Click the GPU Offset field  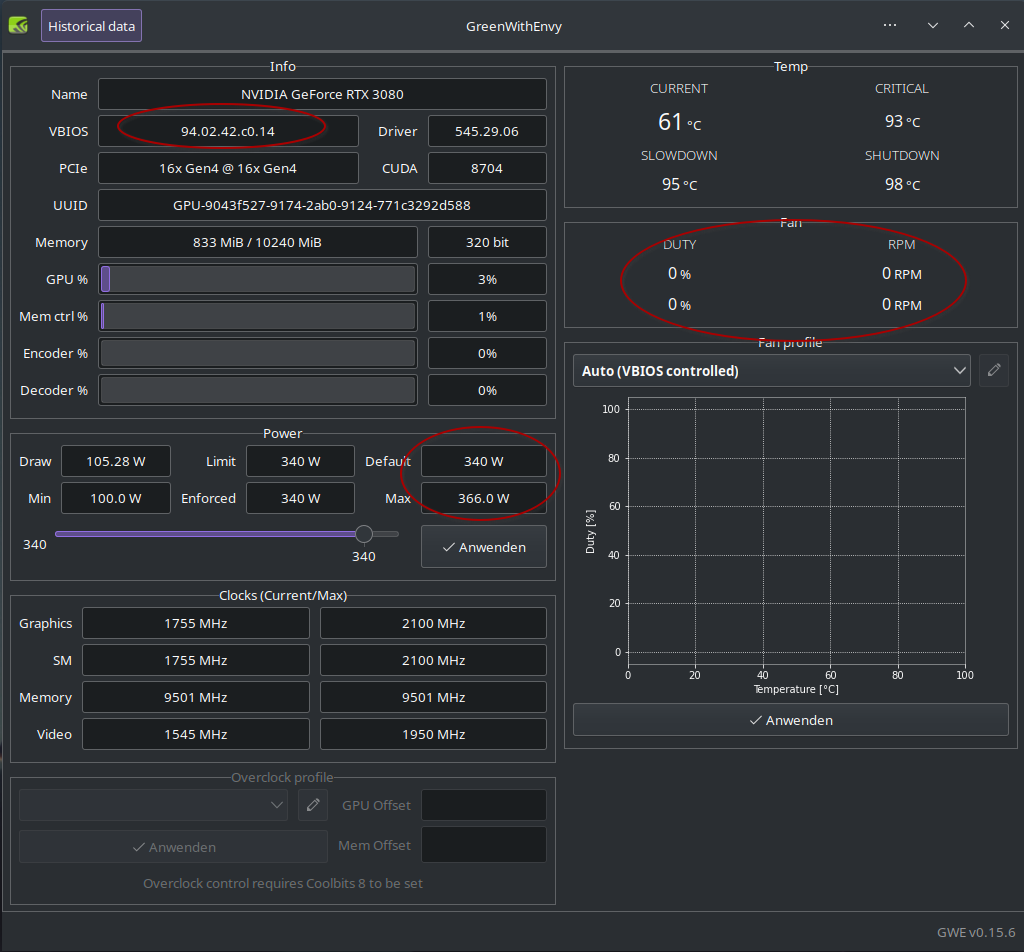coord(484,804)
